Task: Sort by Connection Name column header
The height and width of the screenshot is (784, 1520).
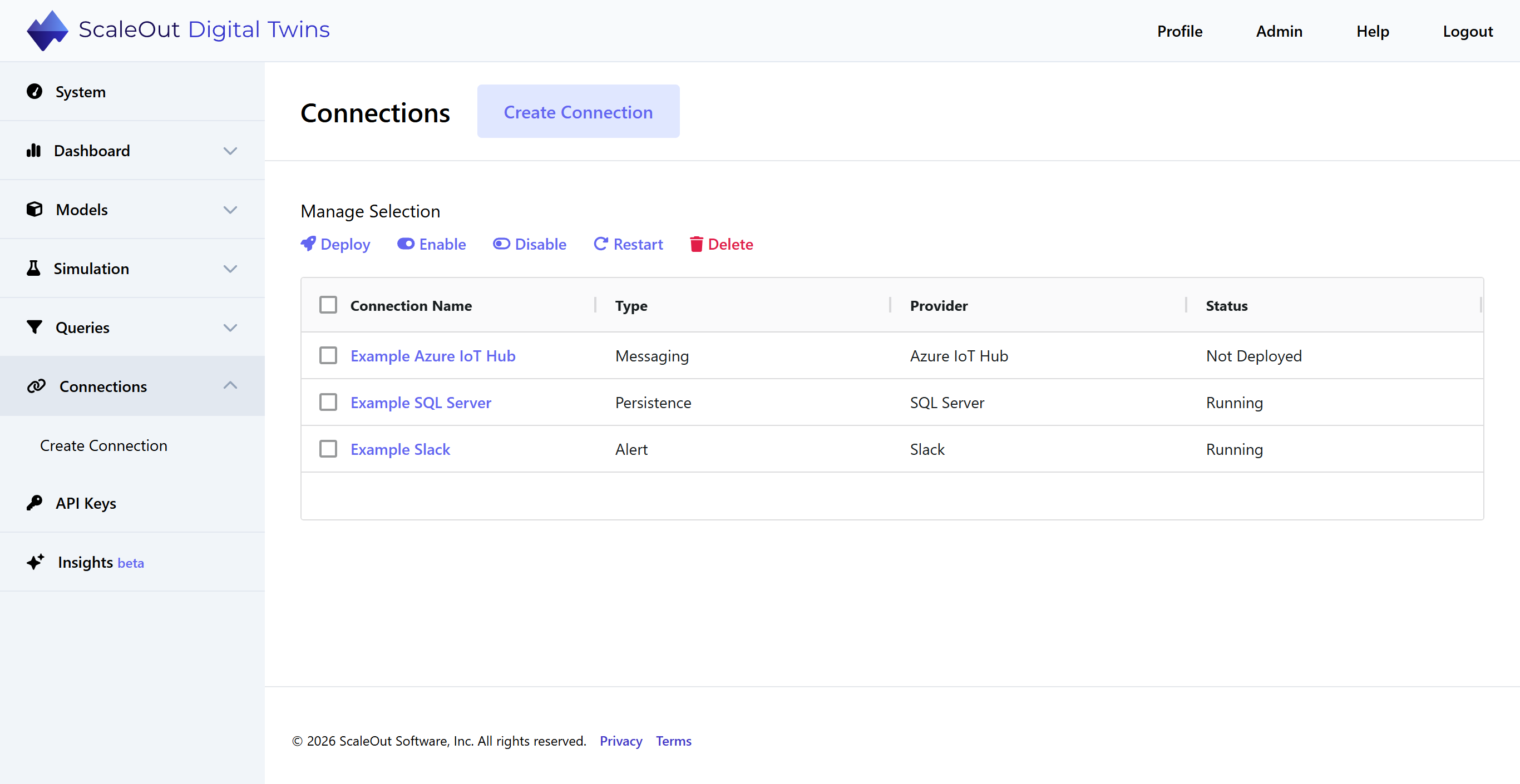Action: pos(411,306)
